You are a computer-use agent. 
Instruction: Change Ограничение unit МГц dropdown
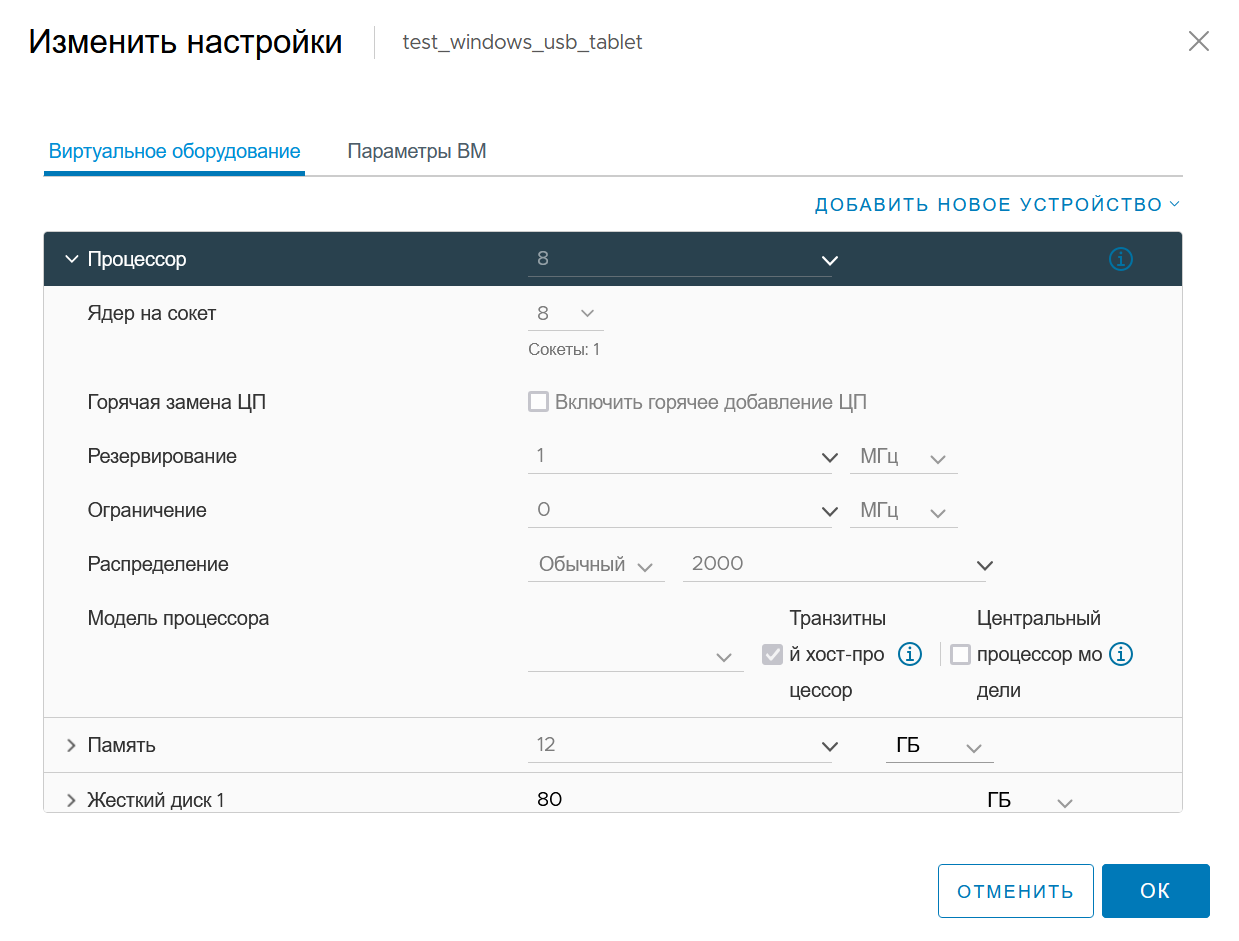click(904, 511)
